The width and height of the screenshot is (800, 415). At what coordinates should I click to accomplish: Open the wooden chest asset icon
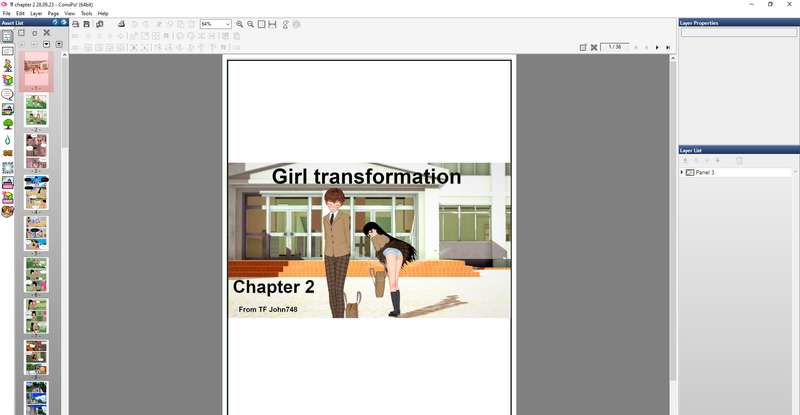7,211
